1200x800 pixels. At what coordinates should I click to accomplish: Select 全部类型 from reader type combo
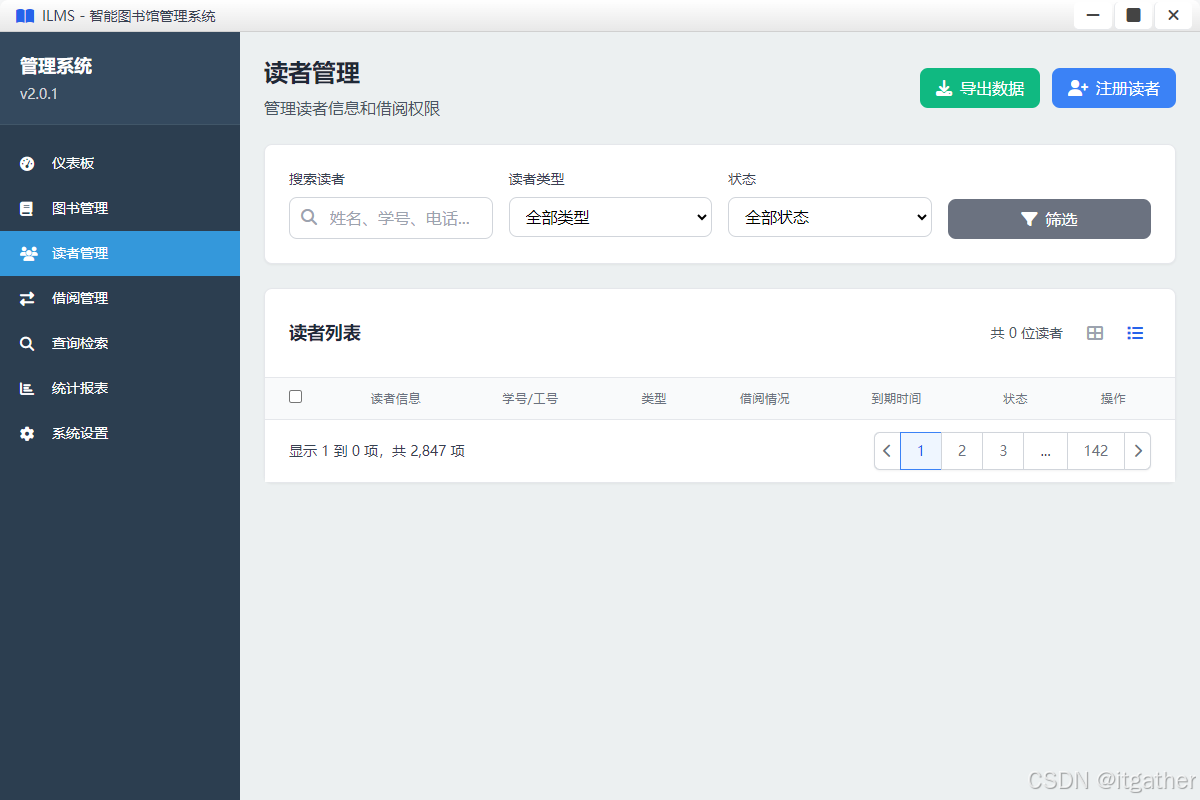[x=610, y=217]
